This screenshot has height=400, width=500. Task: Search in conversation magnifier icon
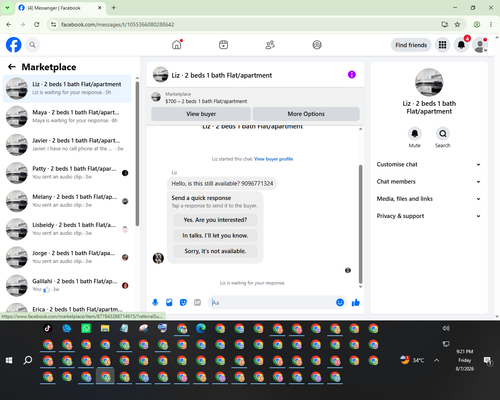tap(443, 134)
